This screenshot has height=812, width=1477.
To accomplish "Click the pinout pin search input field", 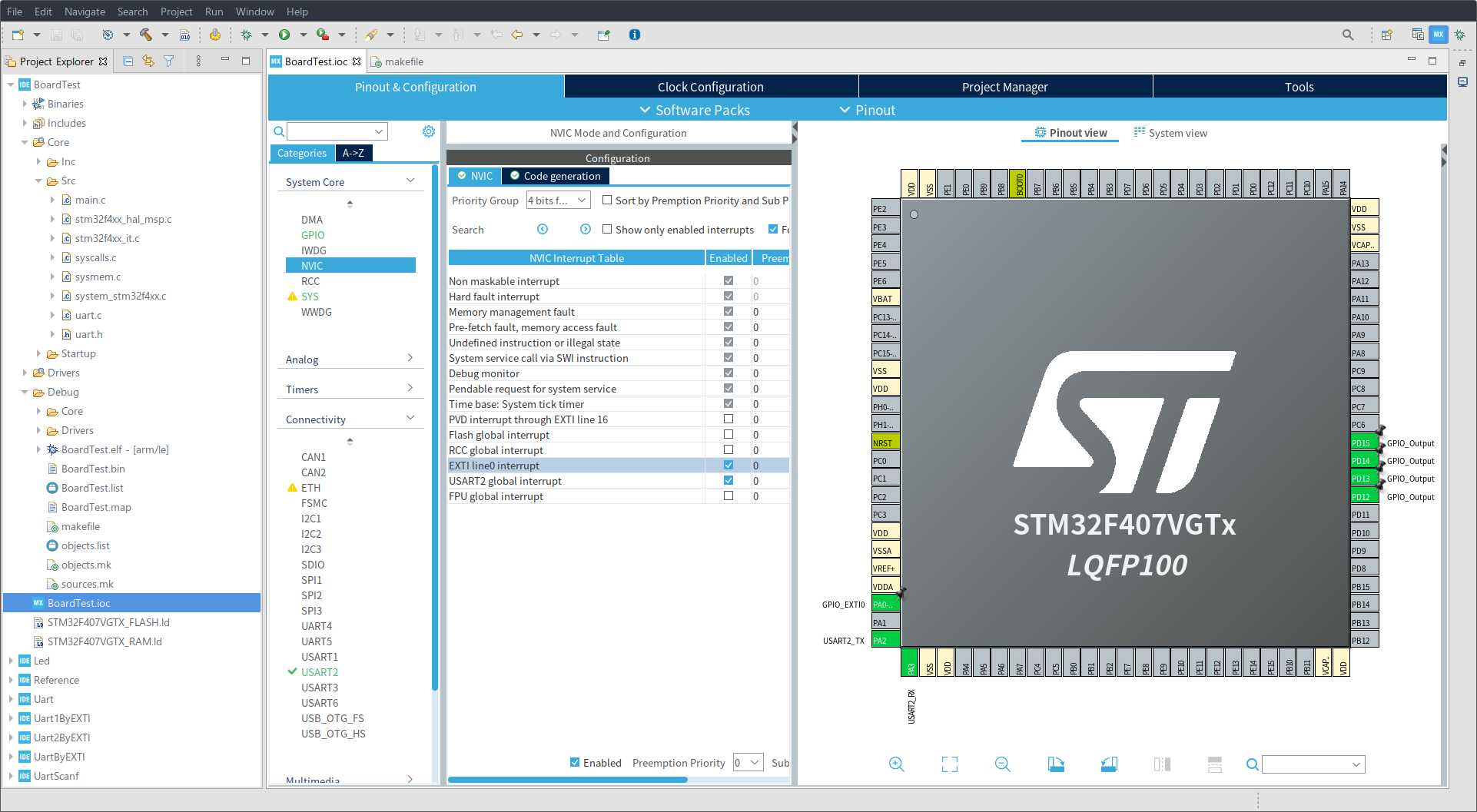I will (1313, 764).
